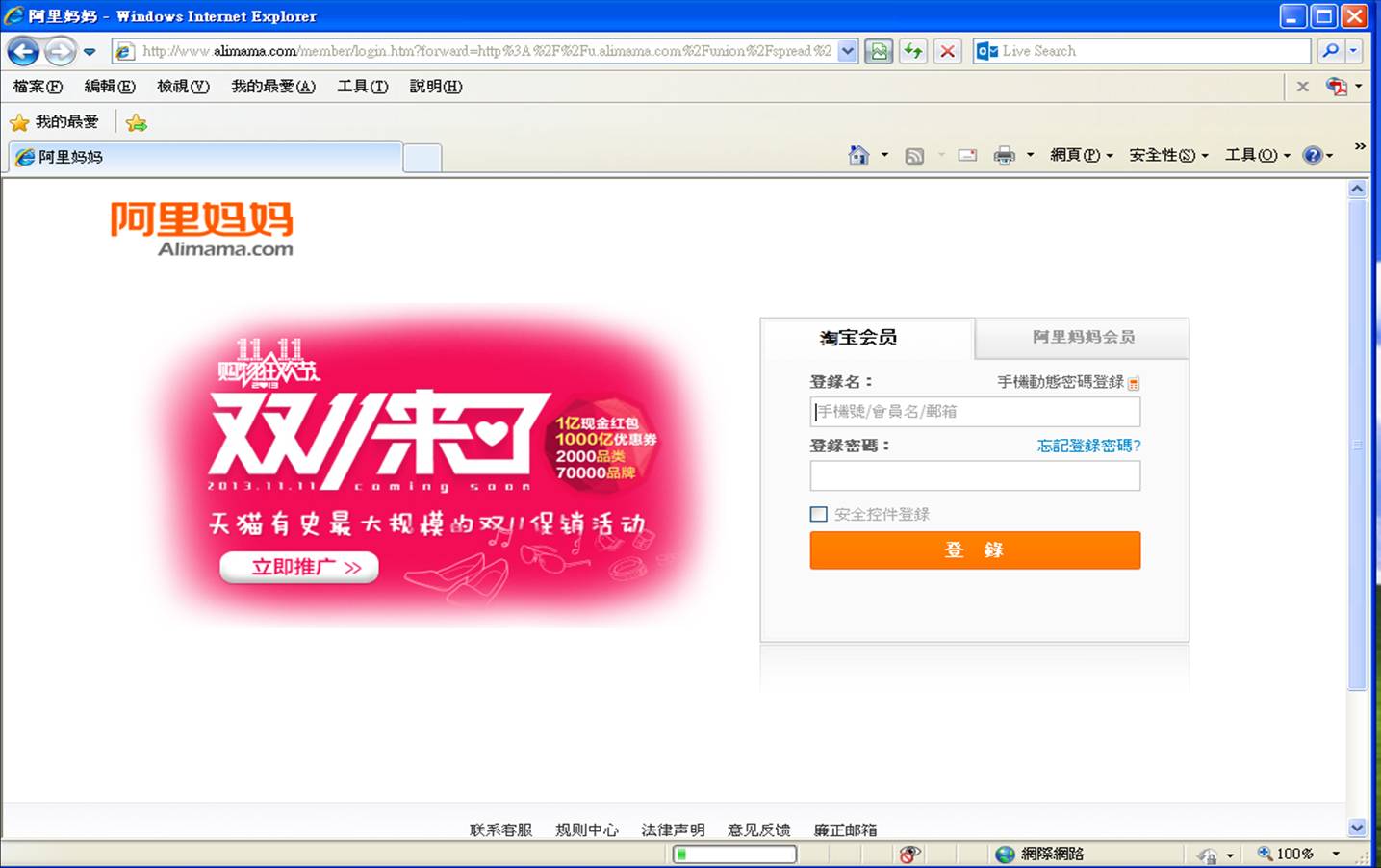The image size is (1381, 868).
Task: Click the Home icon in command bar
Action: 858,155
